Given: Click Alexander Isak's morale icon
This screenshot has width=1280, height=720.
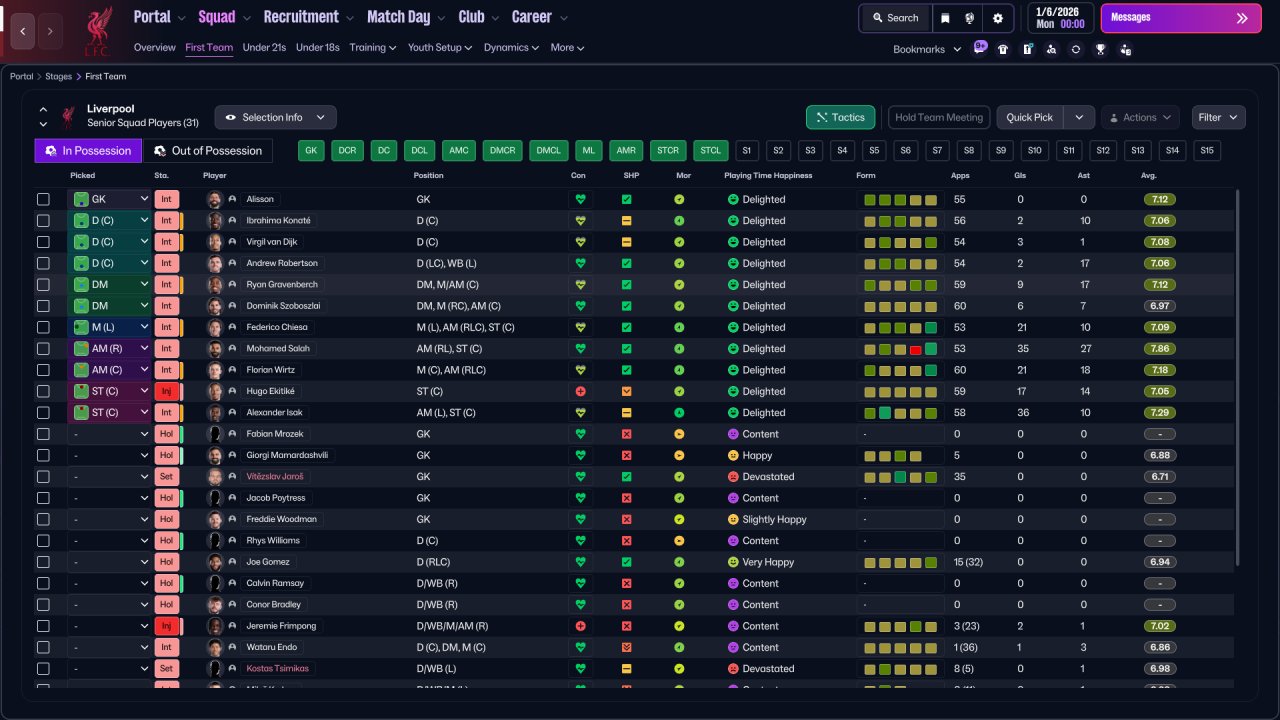Looking at the screenshot, I should [679, 413].
